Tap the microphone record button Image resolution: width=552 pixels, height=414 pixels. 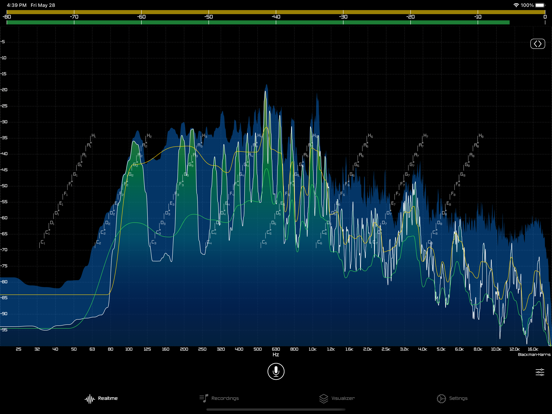(276, 371)
